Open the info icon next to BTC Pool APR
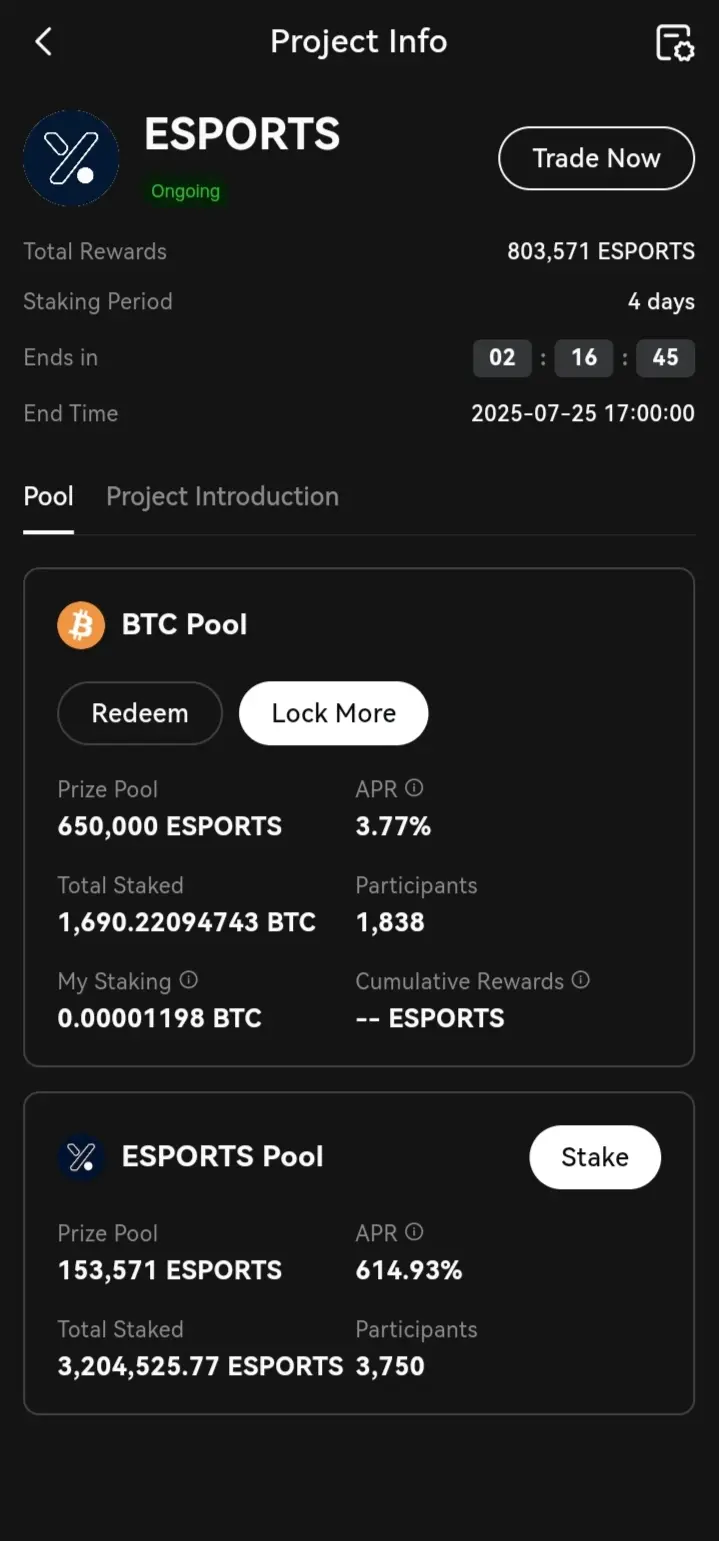719x1541 pixels. (x=414, y=788)
